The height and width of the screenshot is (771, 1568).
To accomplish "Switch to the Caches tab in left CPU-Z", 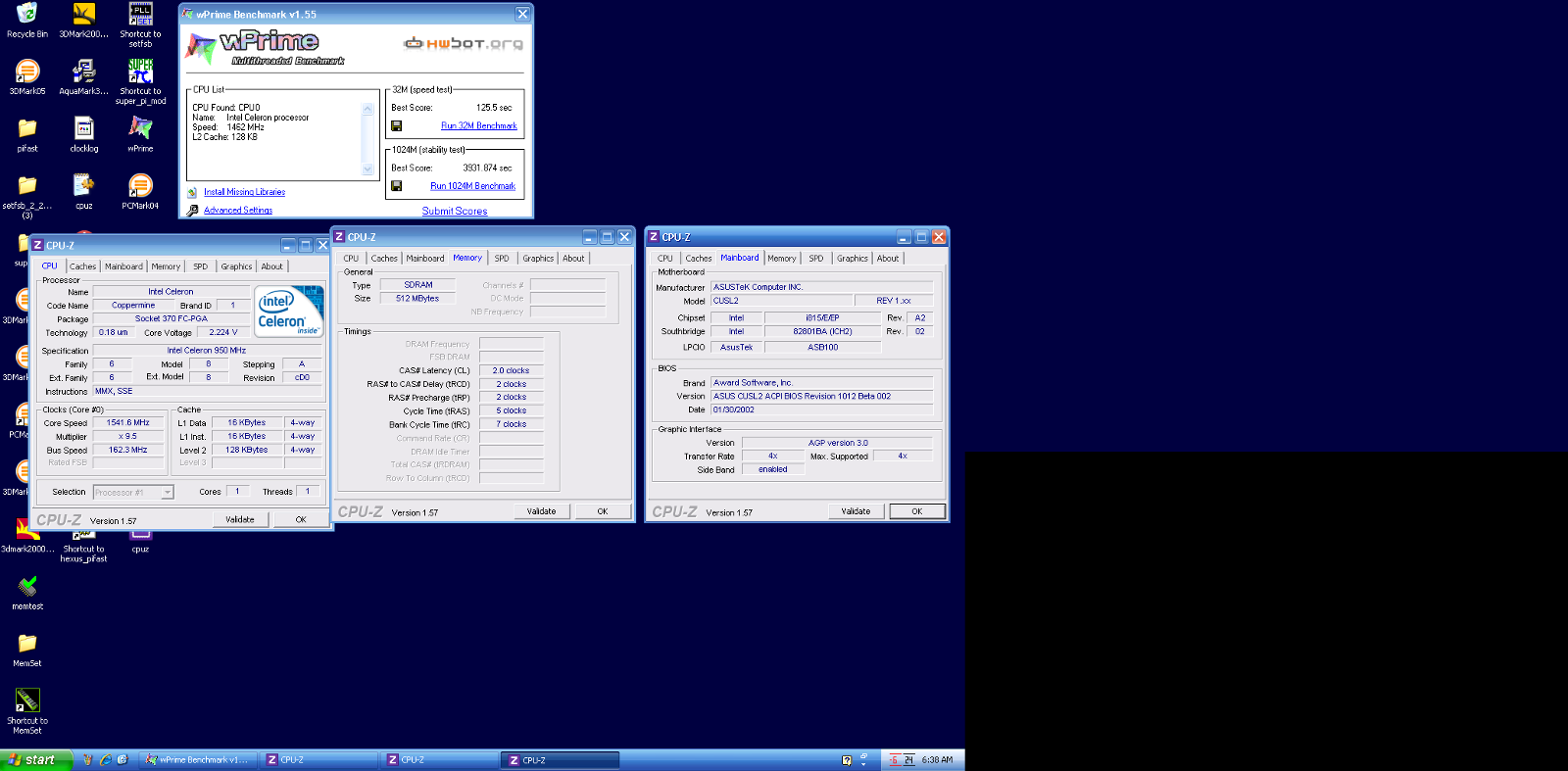I will (x=82, y=266).
